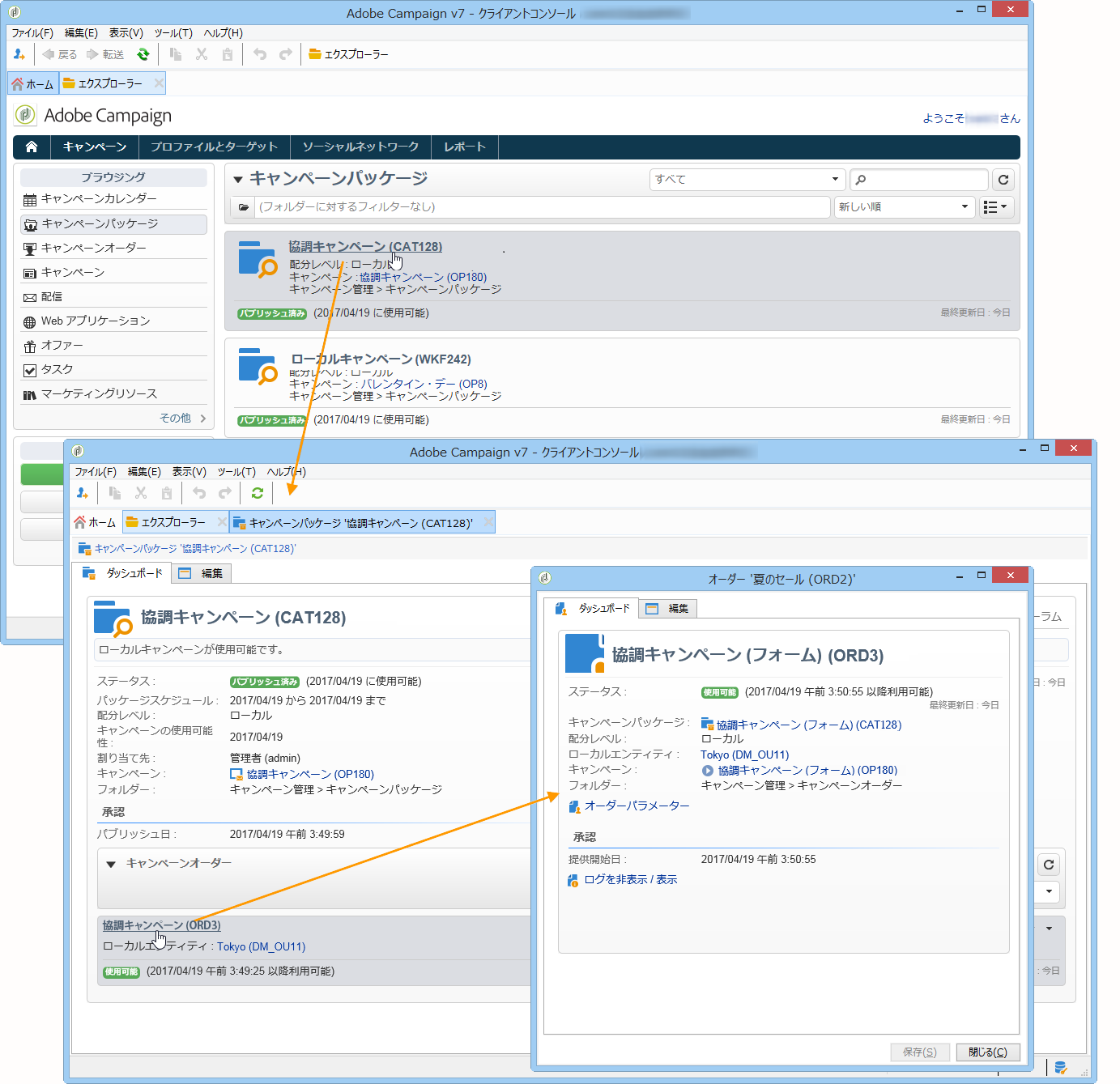Image resolution: width=1120 pixels, height=1084 pixels.
Task: Switch to ソーシャルネットワーク in the navigation bar
Action: (360, 147)
